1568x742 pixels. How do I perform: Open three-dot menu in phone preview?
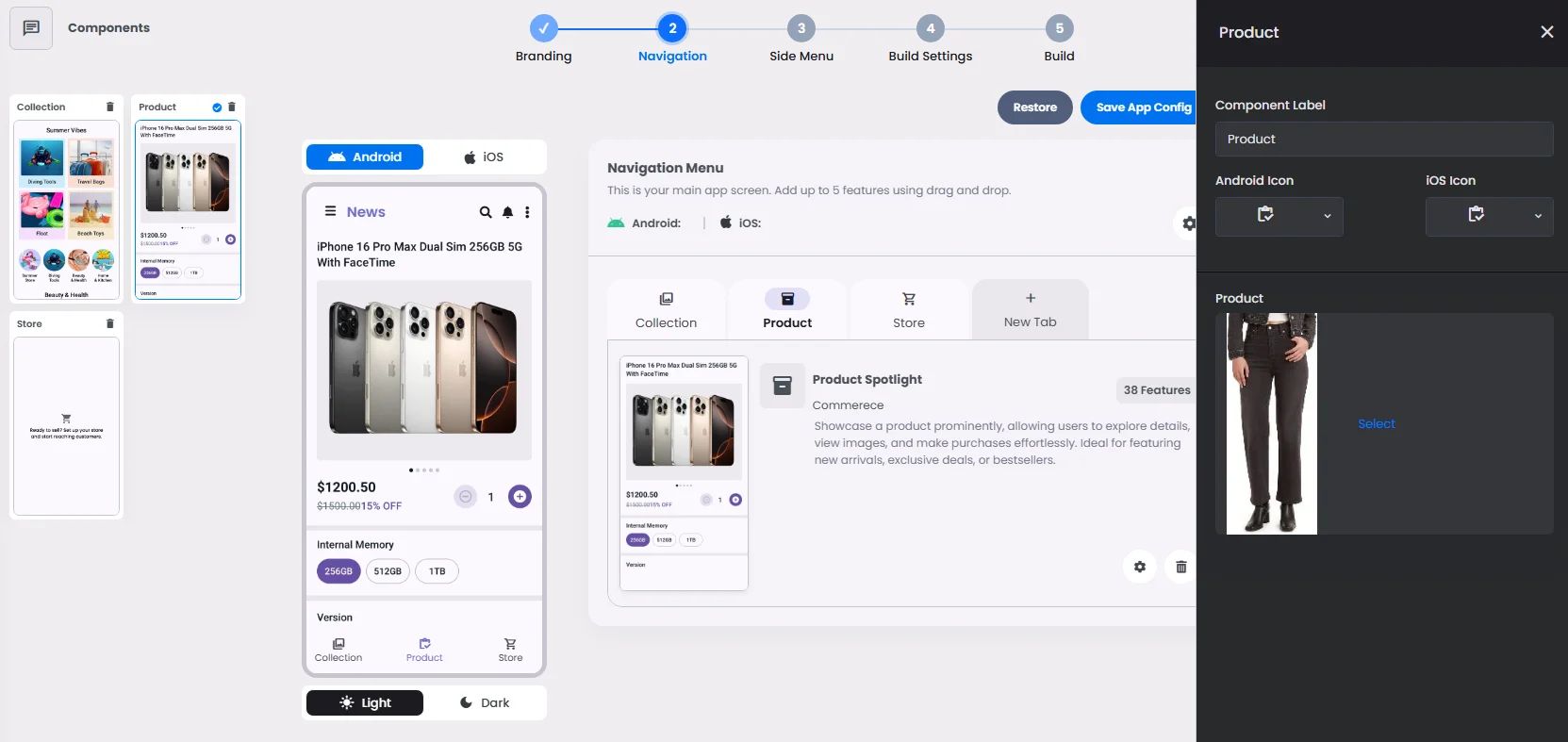(527, 212)
